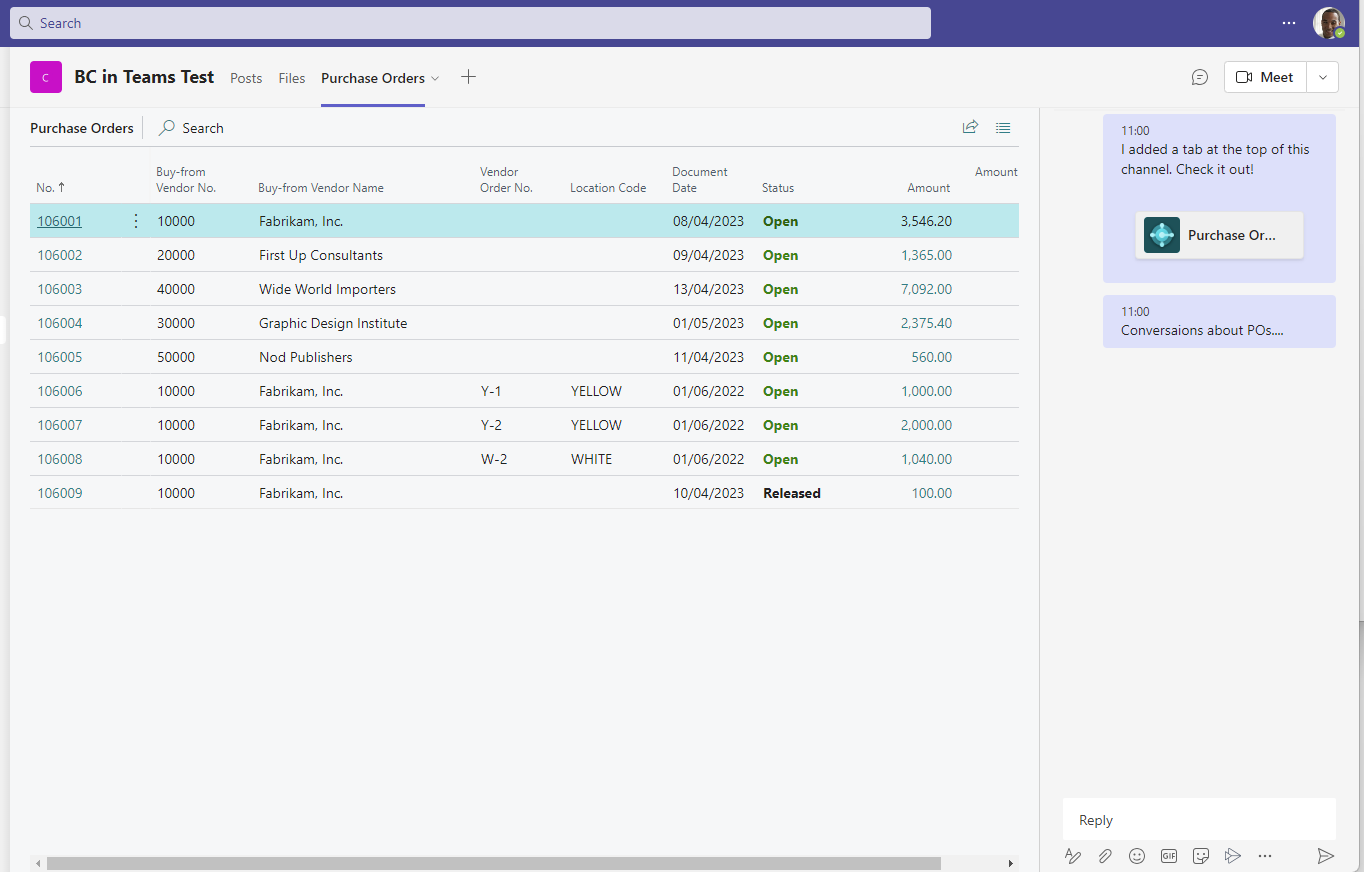This screenshot has height=872, width=1364.
Task: Open the Format text icon in reply
Action: [1073, 856]
